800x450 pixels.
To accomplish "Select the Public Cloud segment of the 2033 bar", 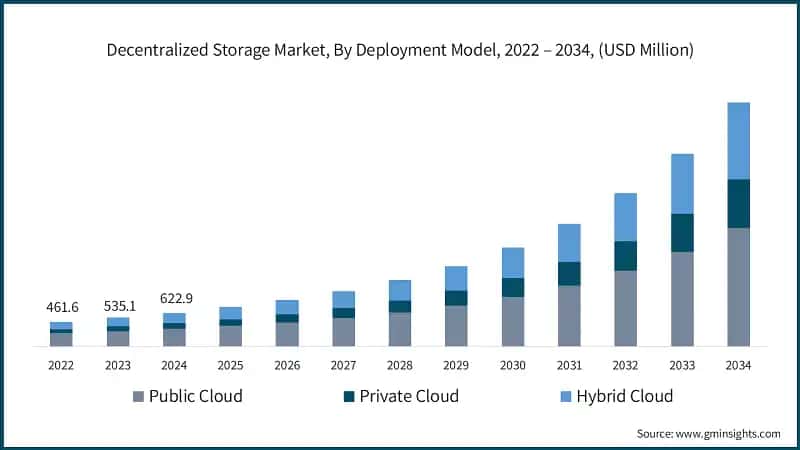I will 682,299.
